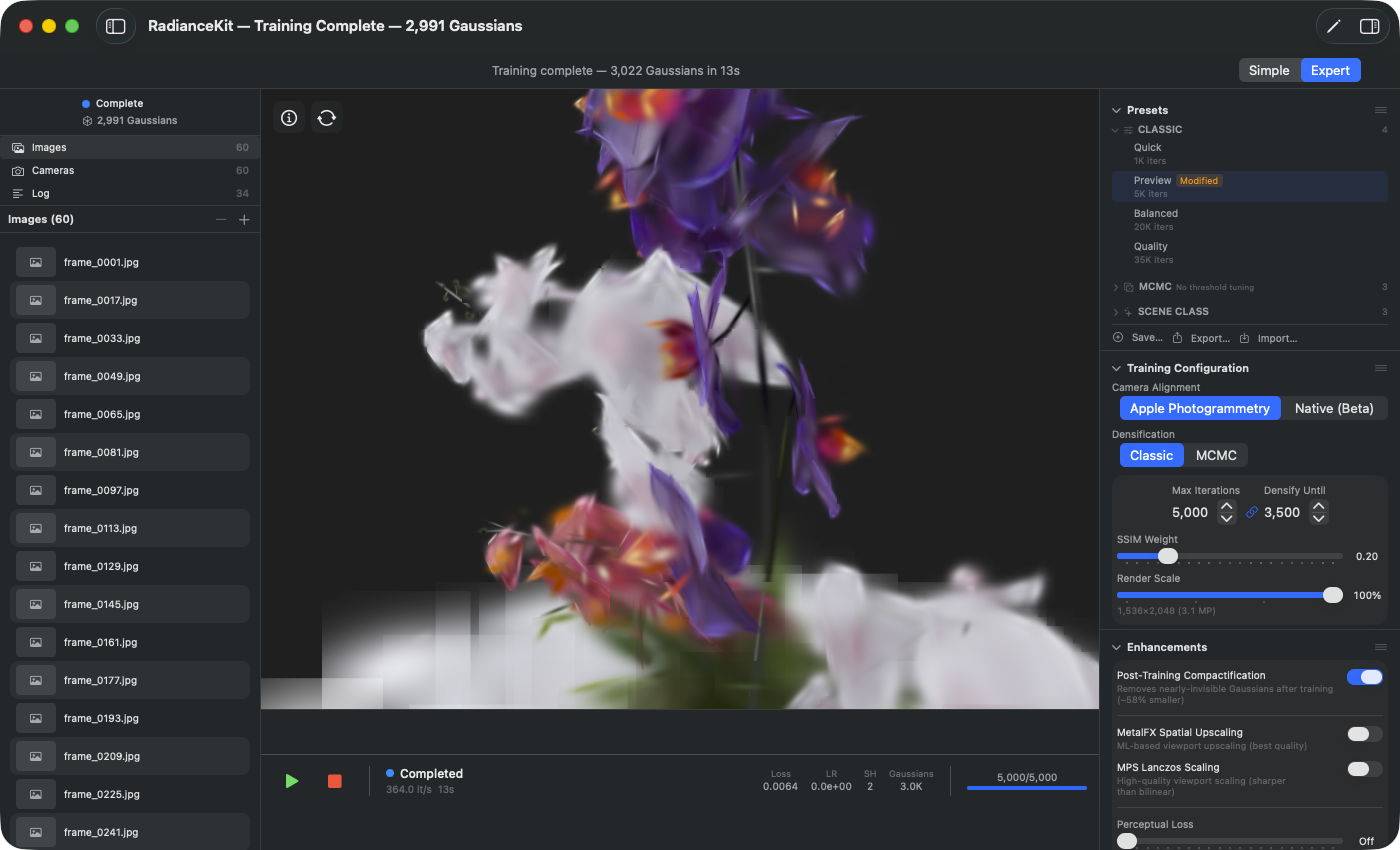1400x850 pixels.
Task: Click the Images sidebar icon
Action: 18,147
